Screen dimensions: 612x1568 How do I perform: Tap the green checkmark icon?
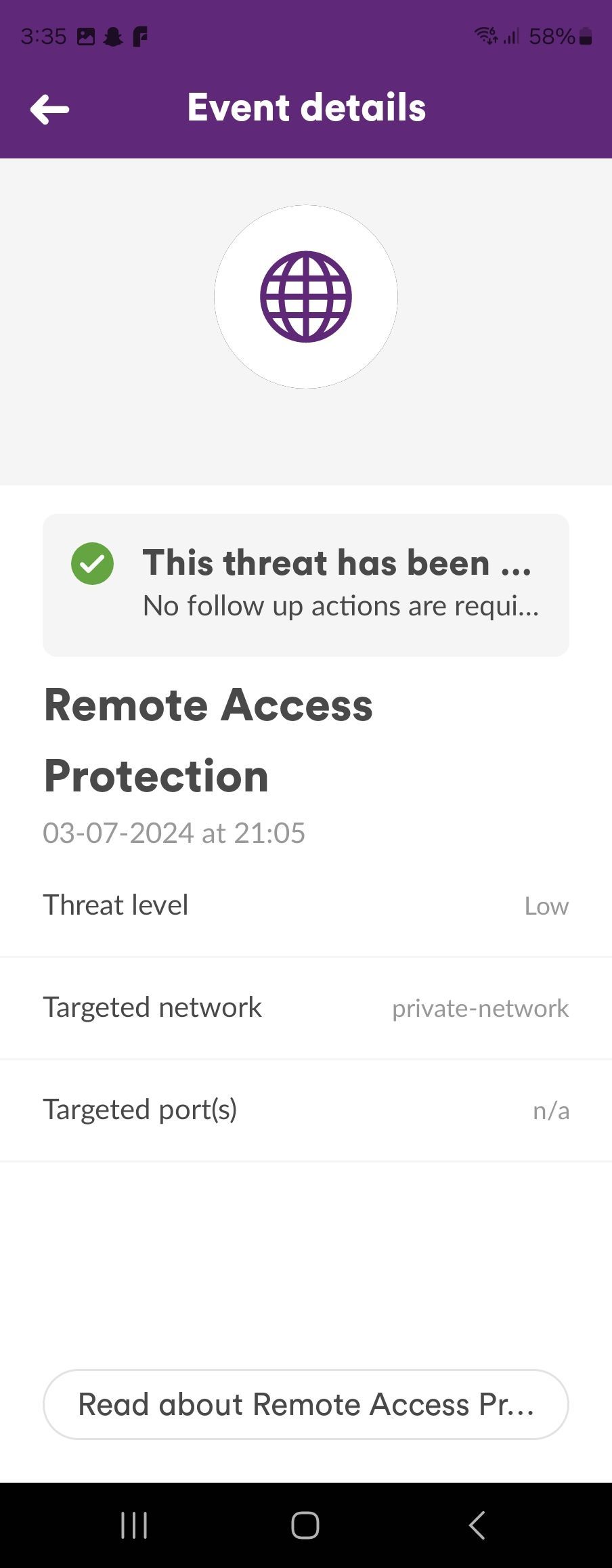[x=92, y=563]
